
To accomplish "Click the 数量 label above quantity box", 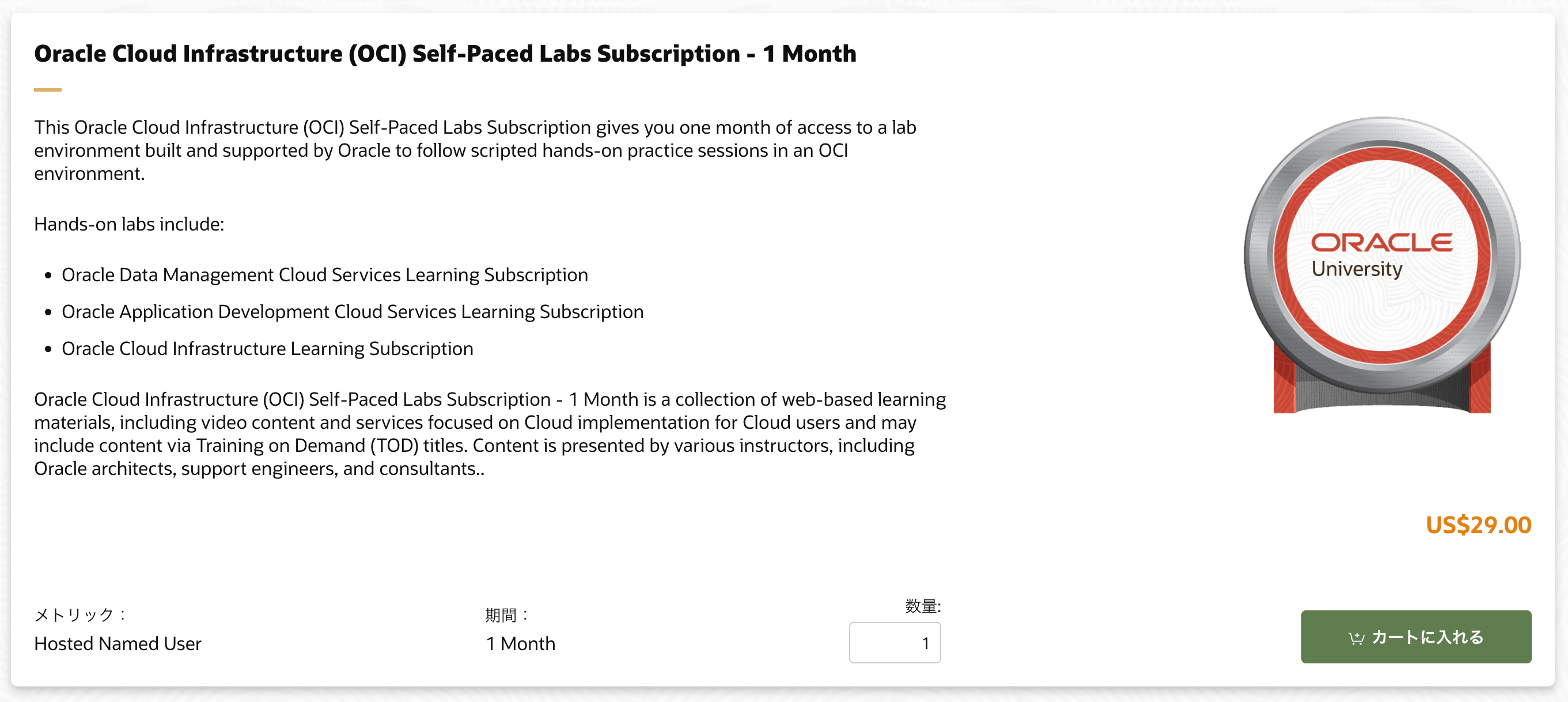I will [x=922, y=606].
